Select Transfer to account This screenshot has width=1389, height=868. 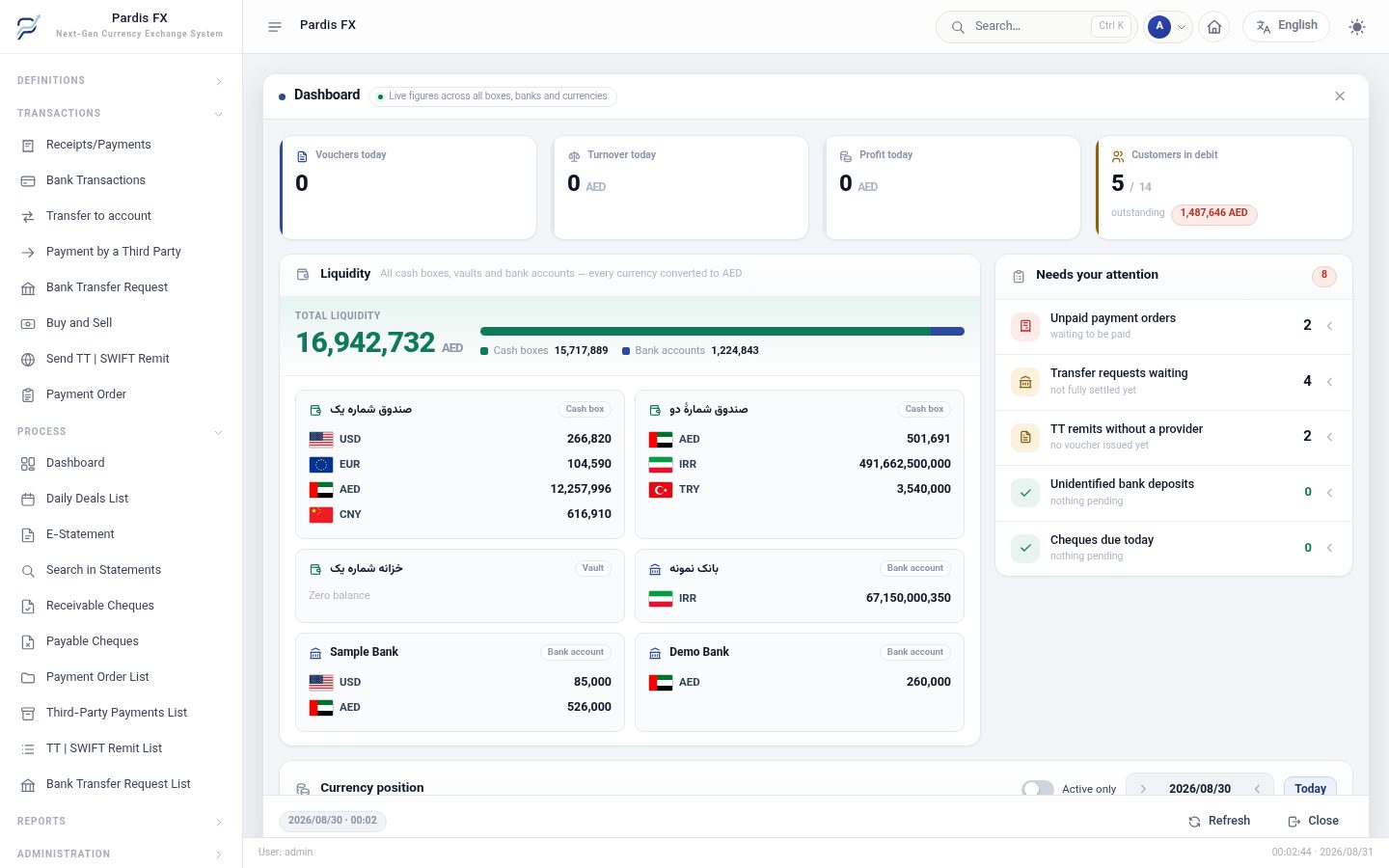coord(121,216)
